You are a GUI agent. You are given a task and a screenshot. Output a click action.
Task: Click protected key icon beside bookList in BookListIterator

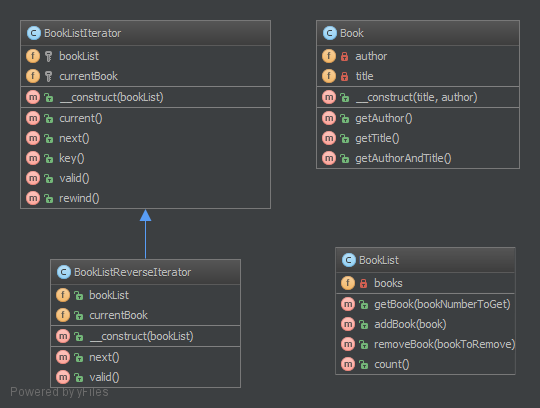(49, 56)
